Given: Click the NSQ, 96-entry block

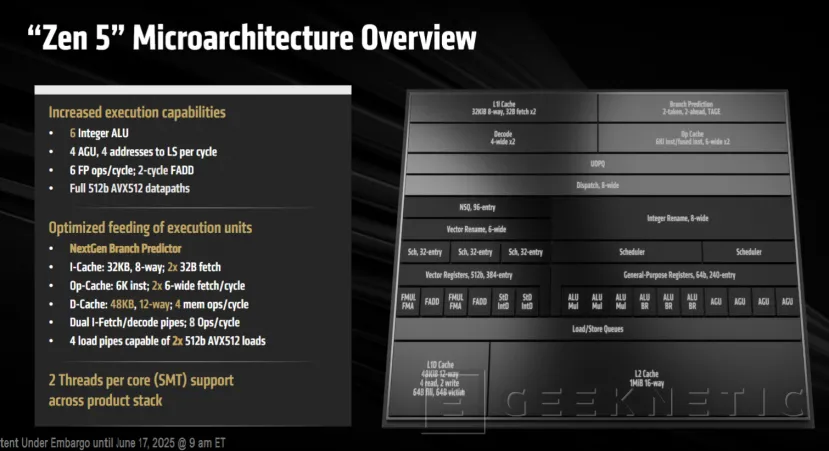Looking at the screenshot, I should coord(476,207).
